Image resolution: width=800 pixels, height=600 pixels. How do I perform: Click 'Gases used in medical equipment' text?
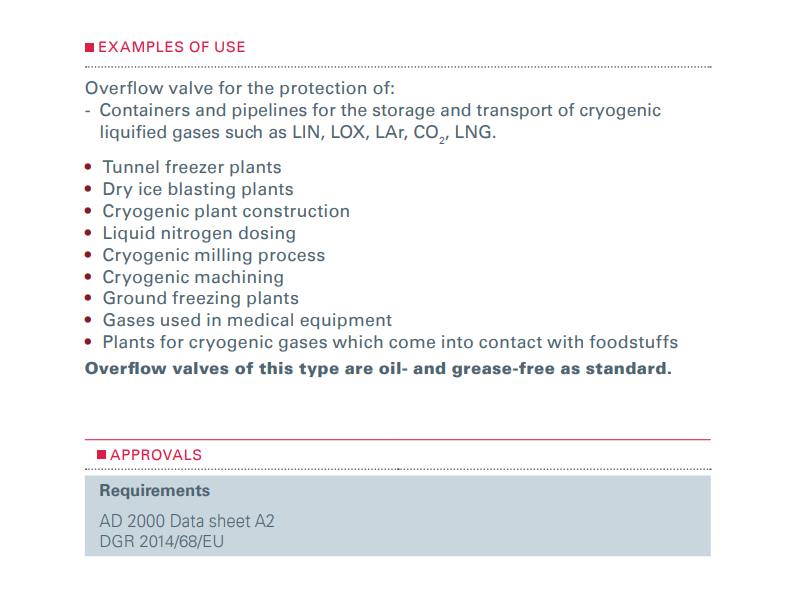point(247,320)
